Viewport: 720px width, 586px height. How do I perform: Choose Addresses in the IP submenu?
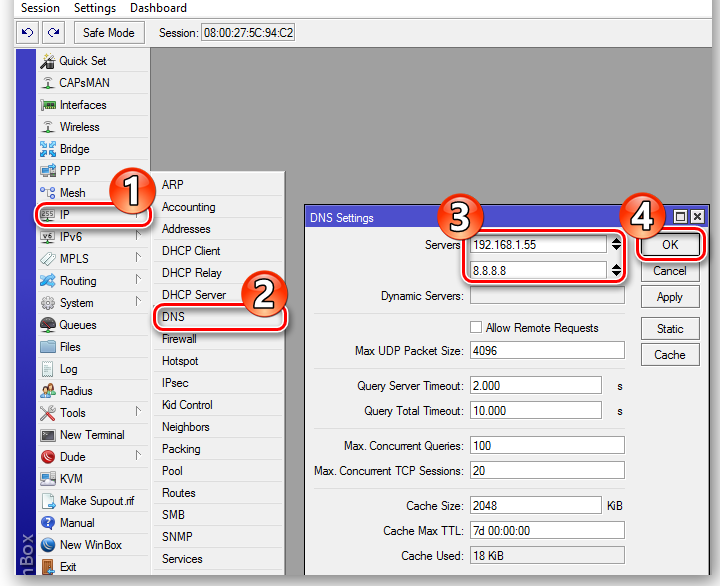pyautogui.click(x=219, y=229)
